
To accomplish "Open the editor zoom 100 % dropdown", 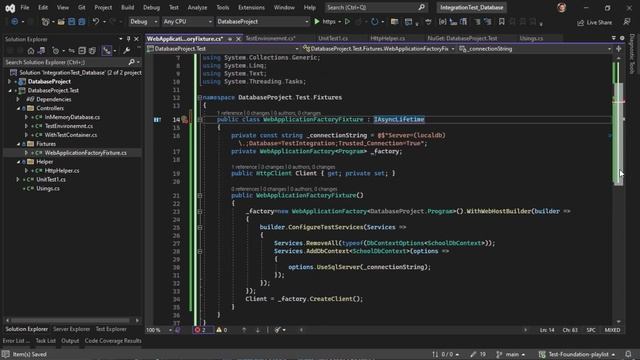I will (159, 330).
